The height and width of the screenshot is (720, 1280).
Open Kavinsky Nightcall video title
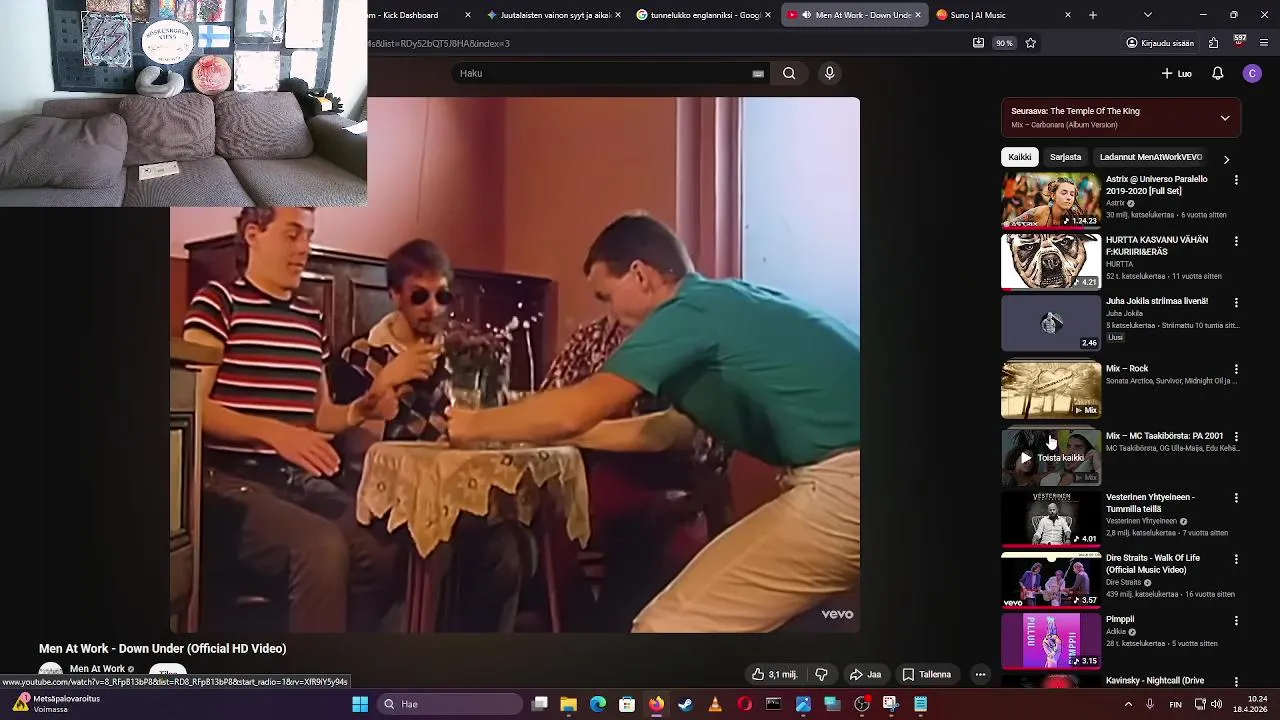(1155, 681)
